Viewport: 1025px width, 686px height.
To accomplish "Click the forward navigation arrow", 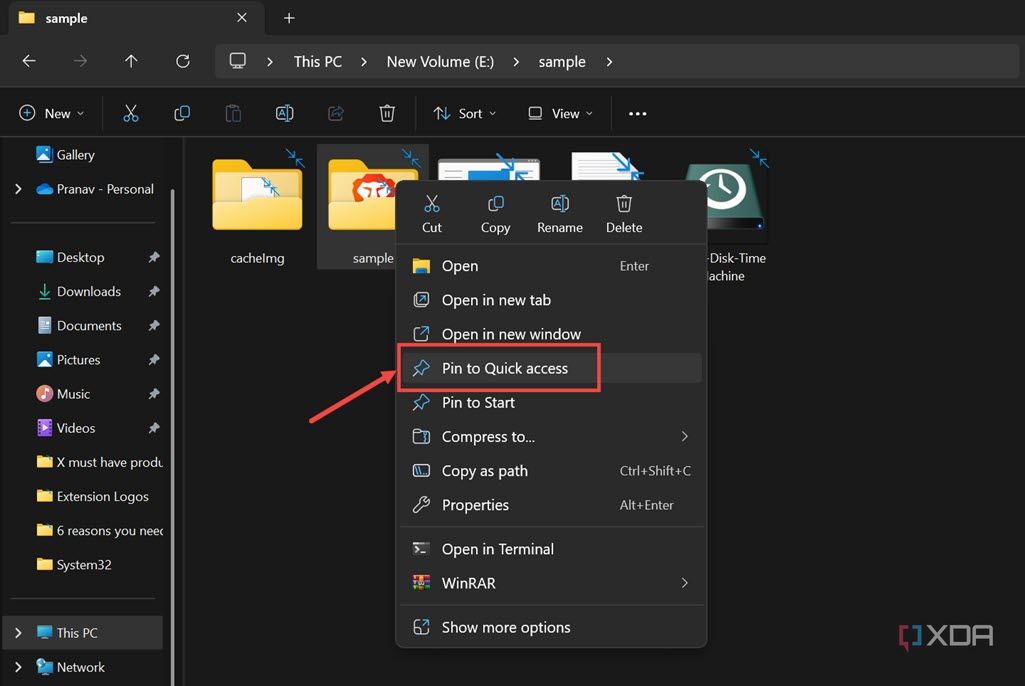I will 80,61.
